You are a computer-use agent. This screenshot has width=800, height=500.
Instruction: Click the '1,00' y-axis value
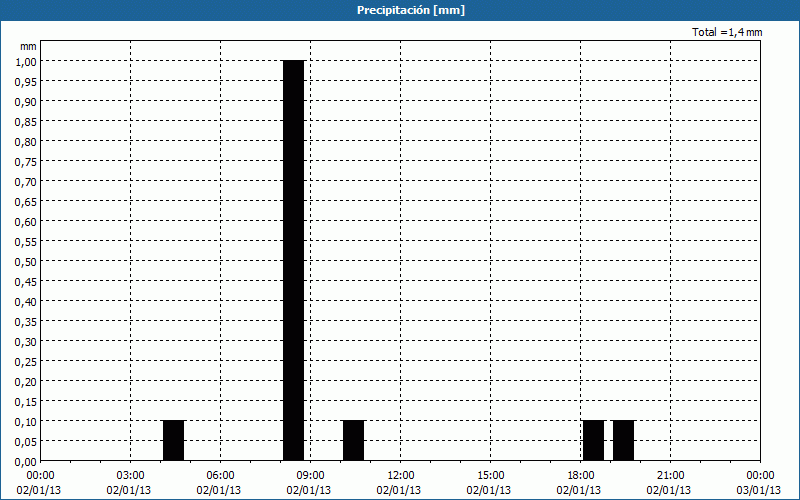tap(26, 61)
